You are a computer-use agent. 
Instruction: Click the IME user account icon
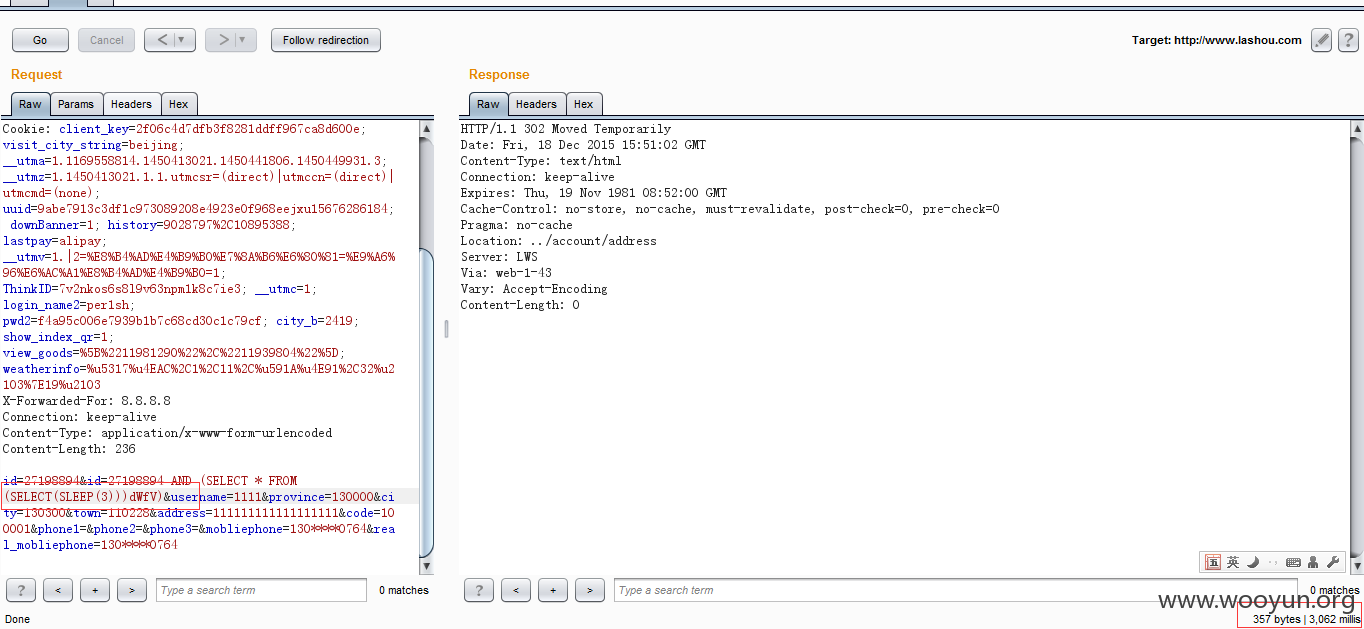click(x=1313, y=562)
